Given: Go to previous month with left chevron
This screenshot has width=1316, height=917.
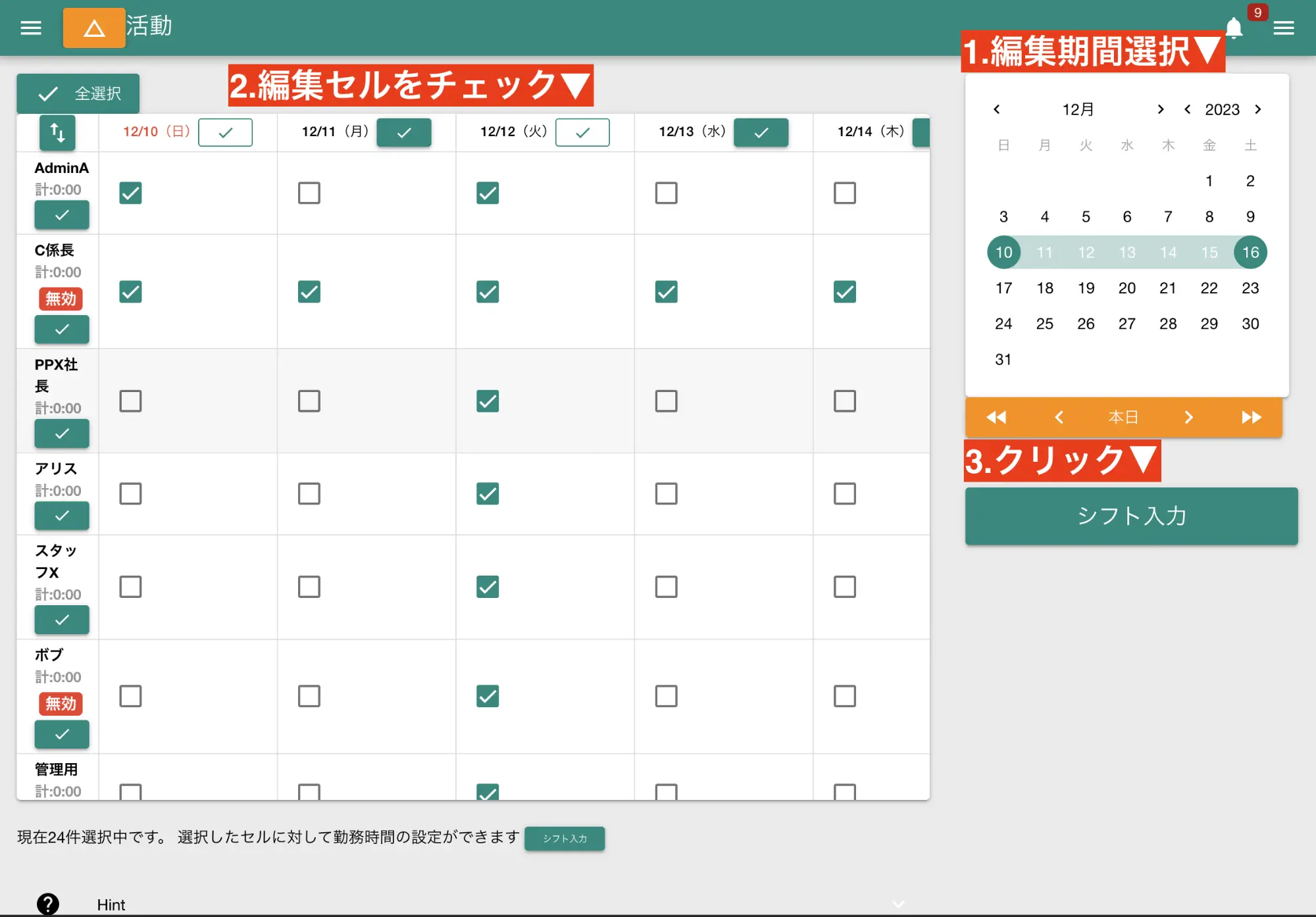Looking at the screenshot, I should coord(997,109).
